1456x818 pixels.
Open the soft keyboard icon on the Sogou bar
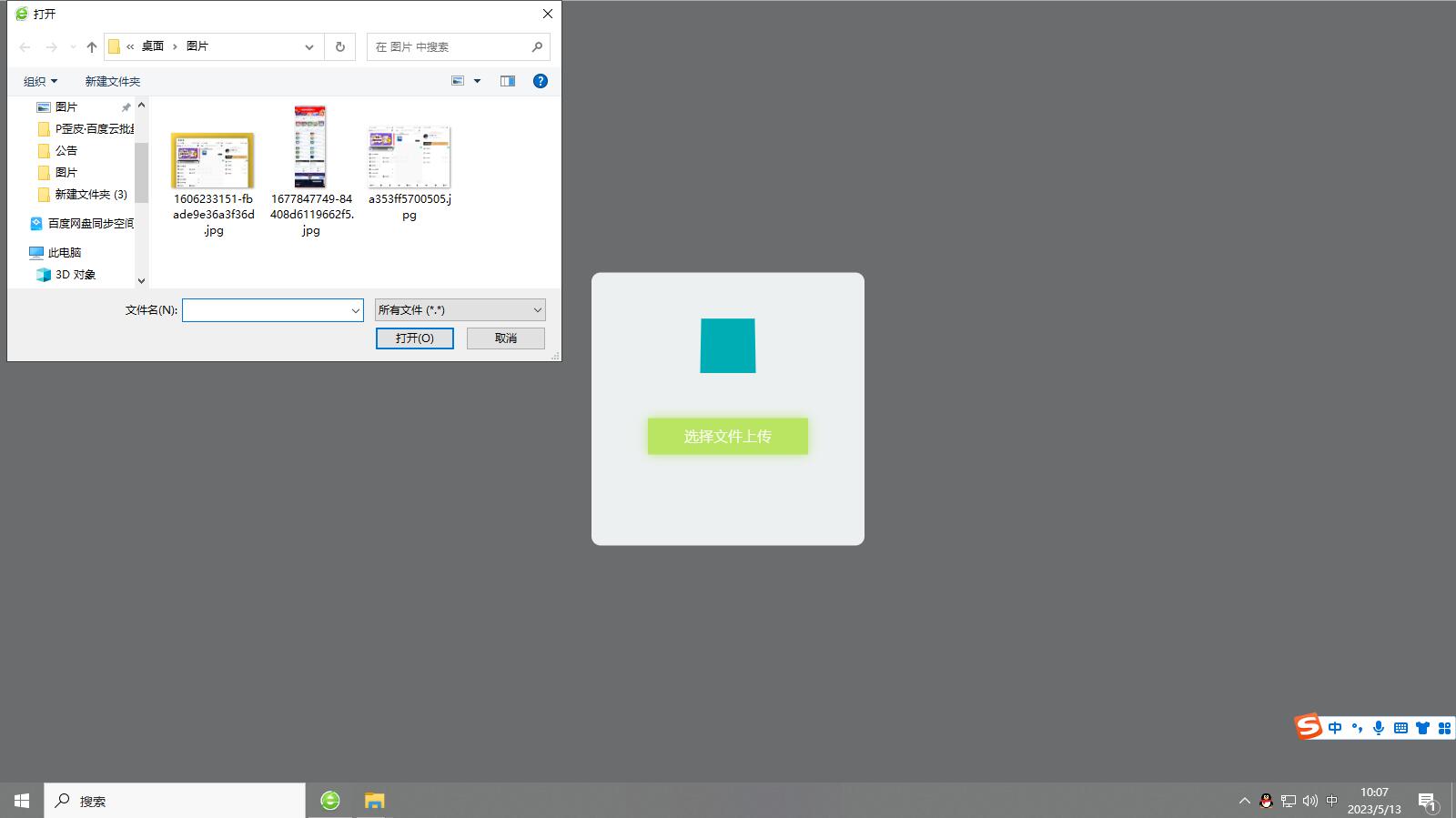pyautogui.click(x=1400, y=728)
